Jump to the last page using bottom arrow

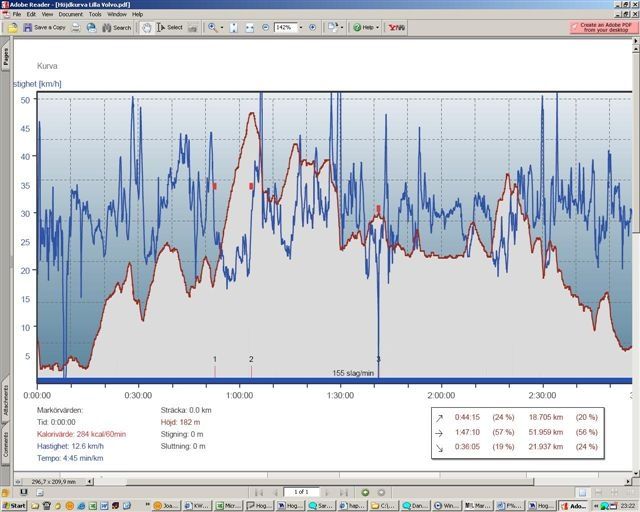(346, 492)
